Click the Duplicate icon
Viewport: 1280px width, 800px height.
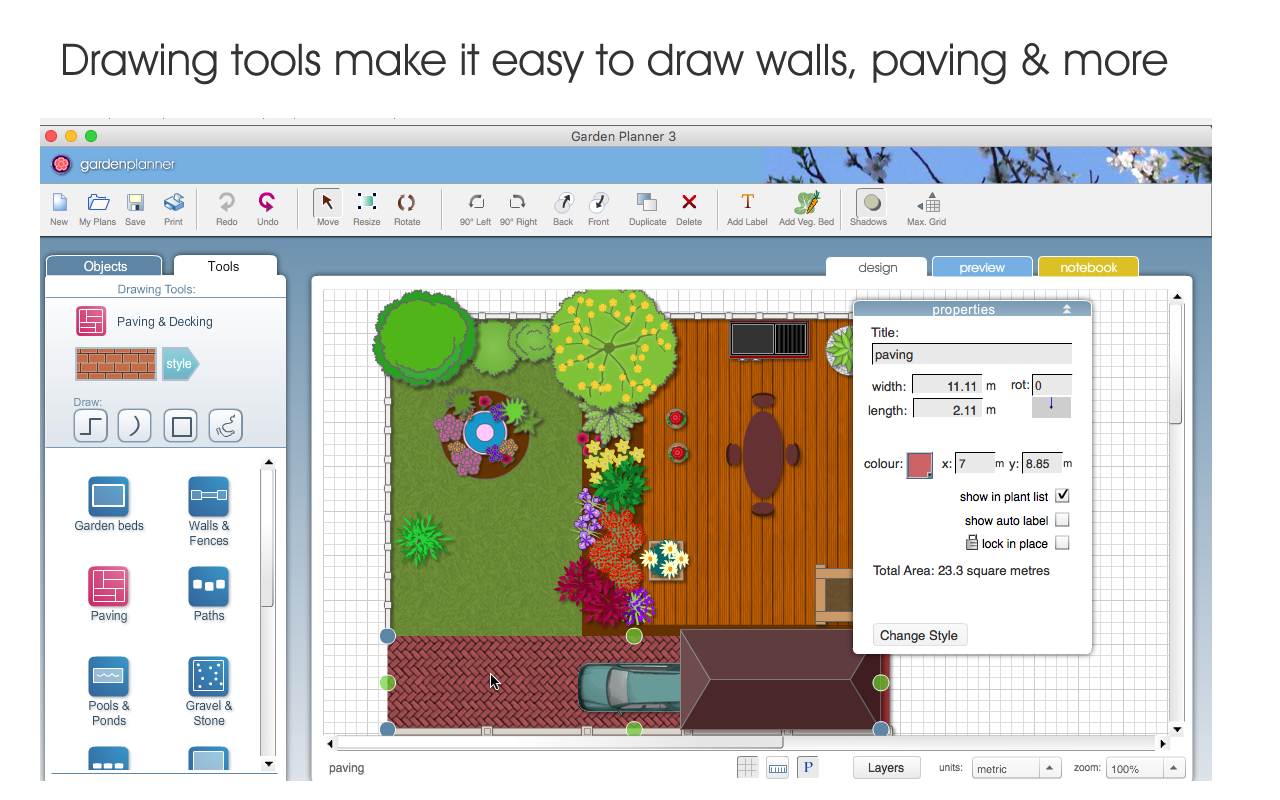coord(647,203)
